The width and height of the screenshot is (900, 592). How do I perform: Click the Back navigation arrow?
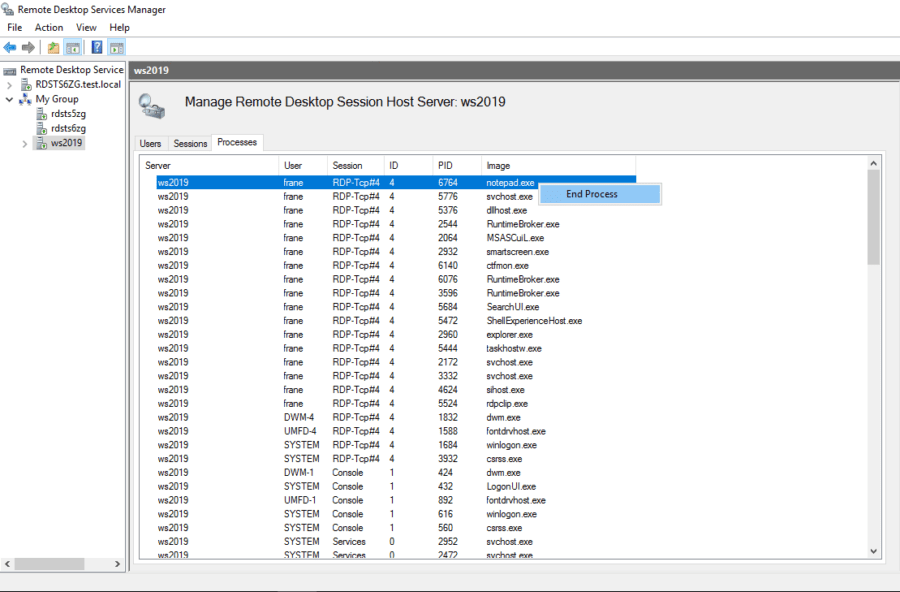click(10, 46)
